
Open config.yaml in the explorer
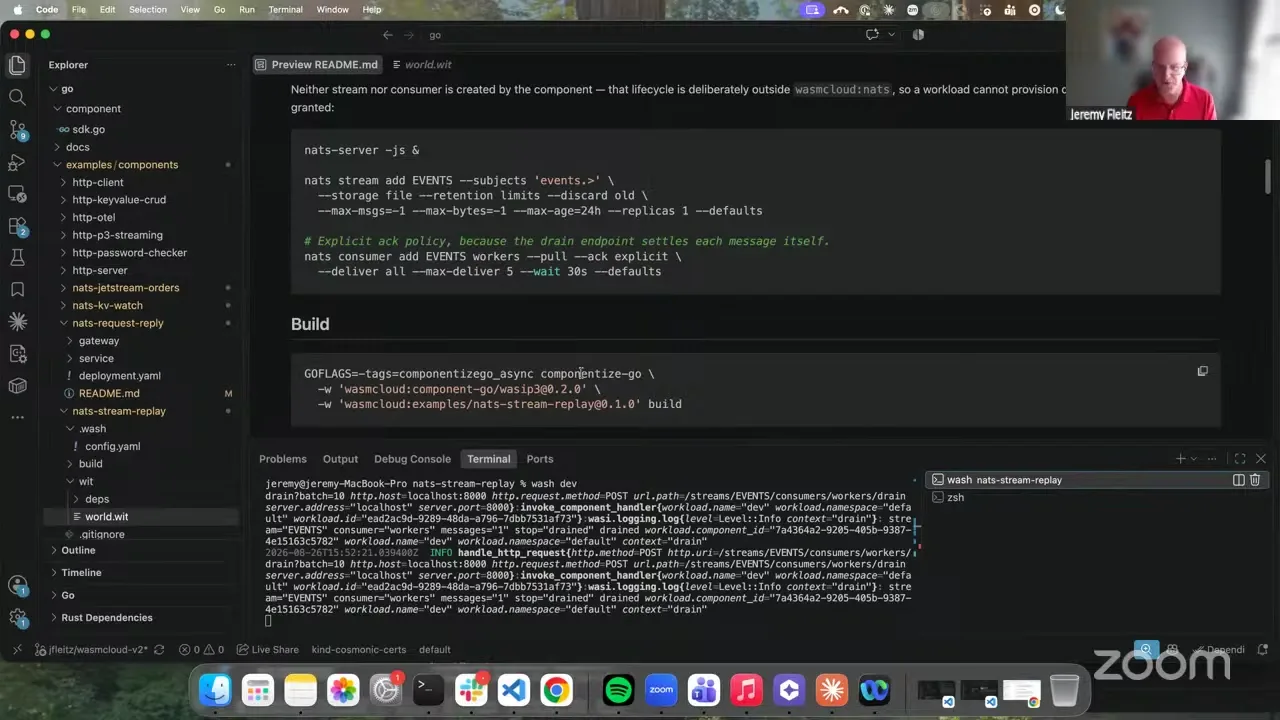(x=112, y=446)
